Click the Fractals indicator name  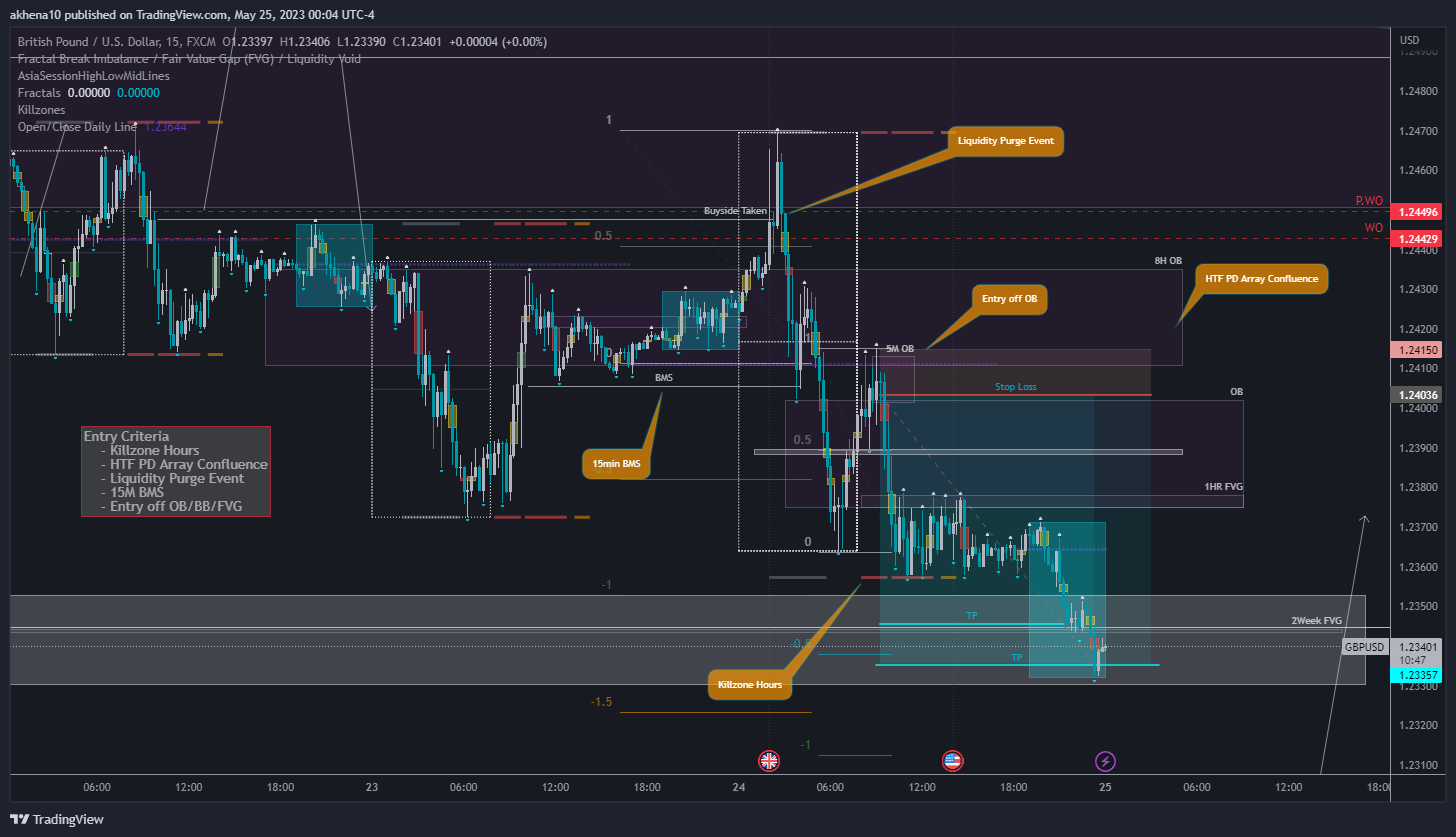(x=39, y=93)
